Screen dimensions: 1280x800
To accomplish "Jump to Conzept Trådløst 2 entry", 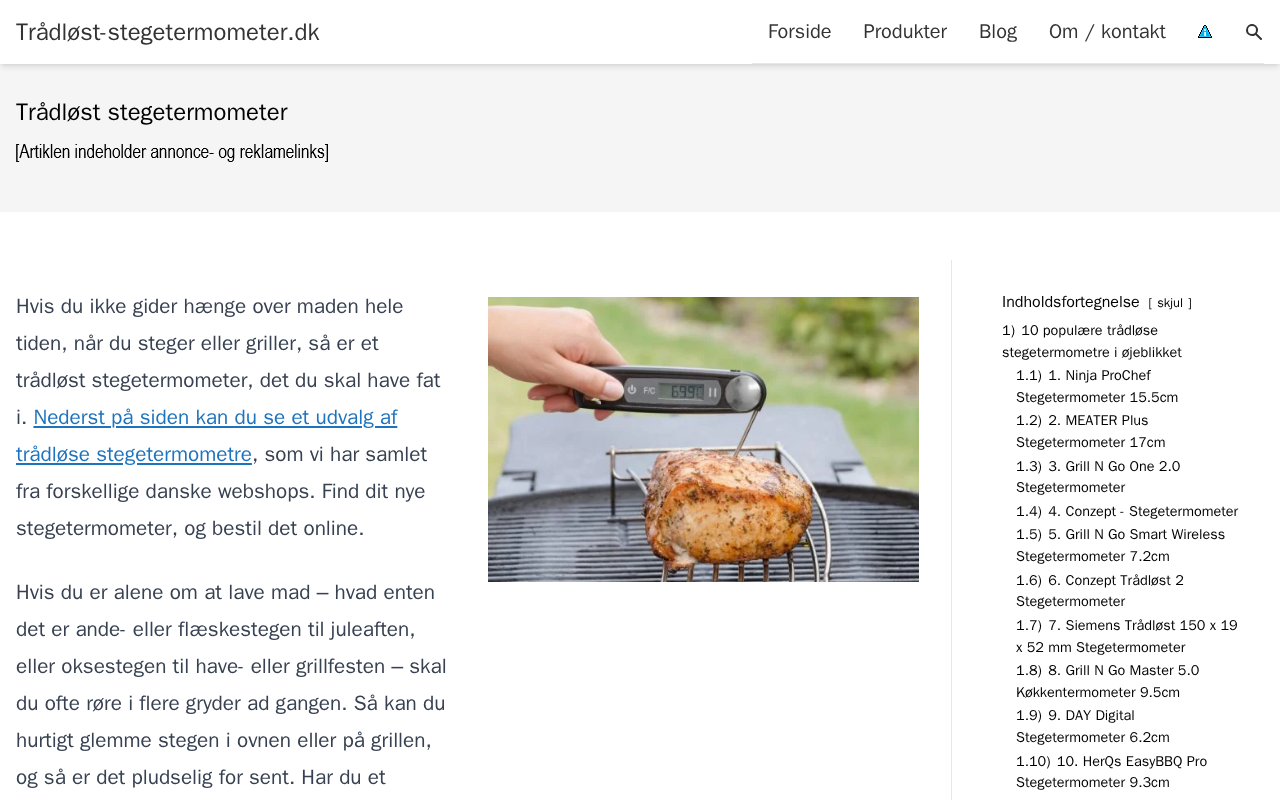I will click(x=1100, y=591).
